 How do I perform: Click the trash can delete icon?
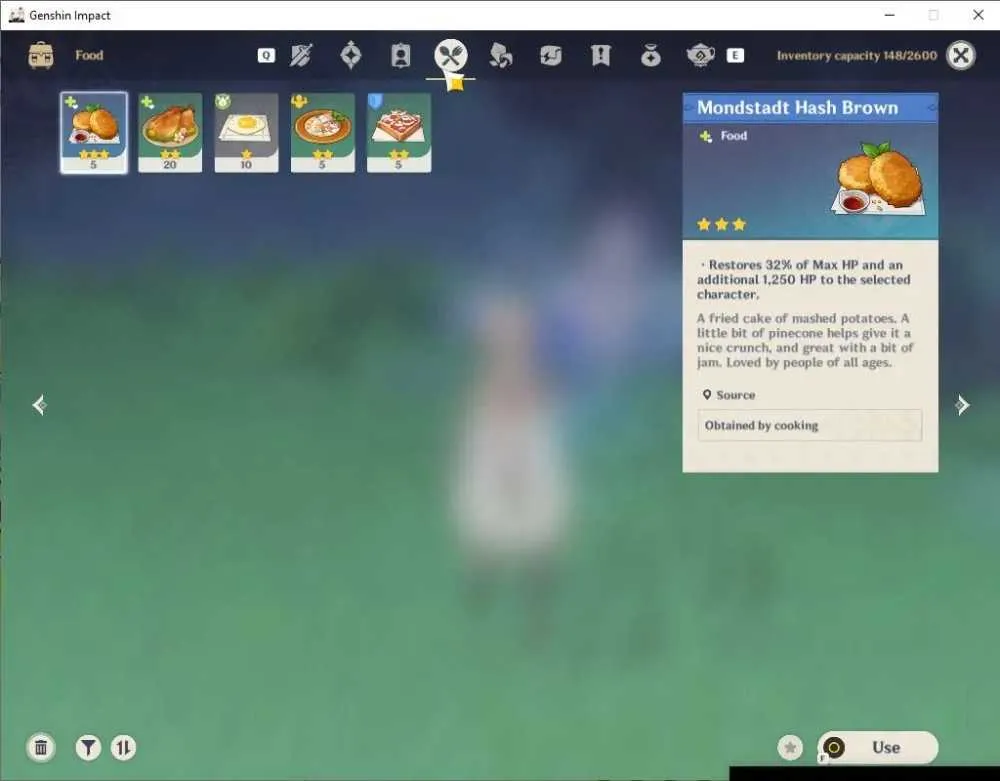click(x=41, y=747)
